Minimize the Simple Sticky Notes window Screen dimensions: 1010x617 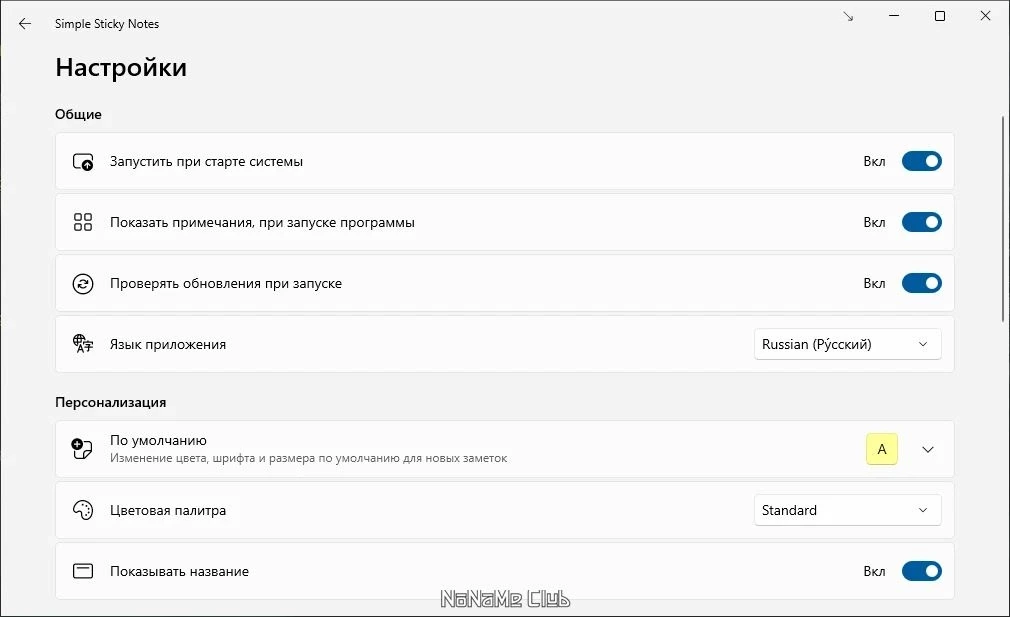point(894,16)
